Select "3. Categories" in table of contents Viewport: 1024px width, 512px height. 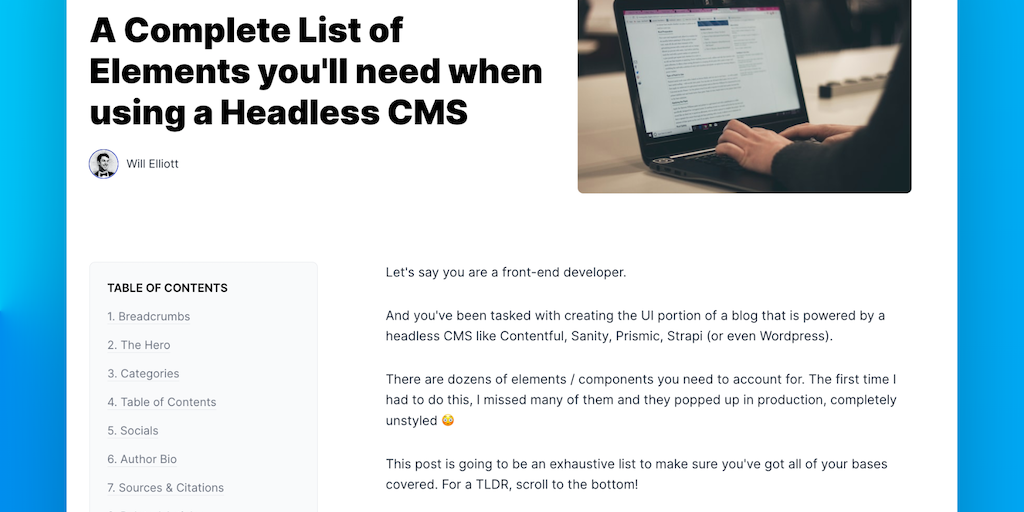point(143,374)
